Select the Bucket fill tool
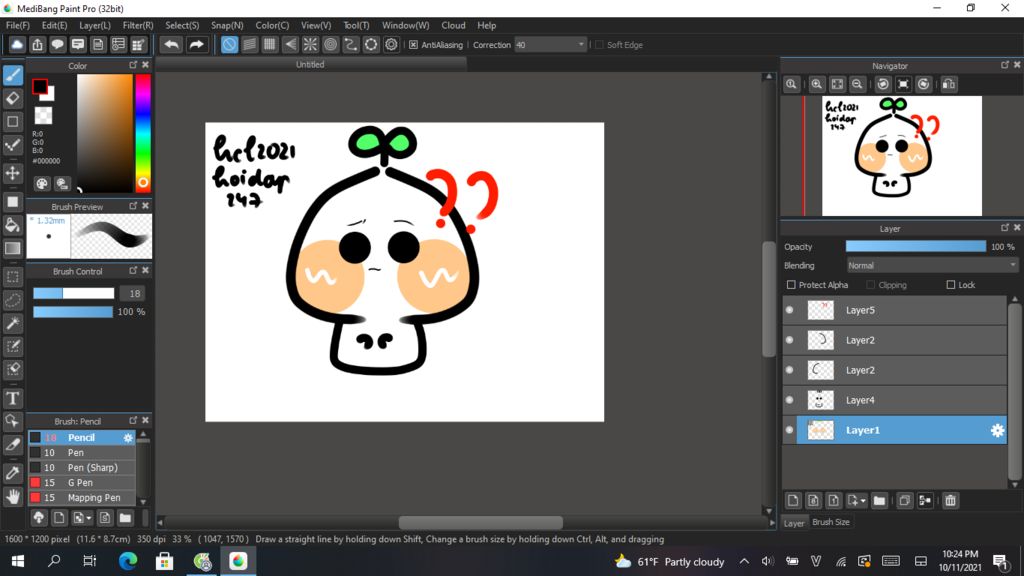The image size is (1024, 576). click(13, 225)
